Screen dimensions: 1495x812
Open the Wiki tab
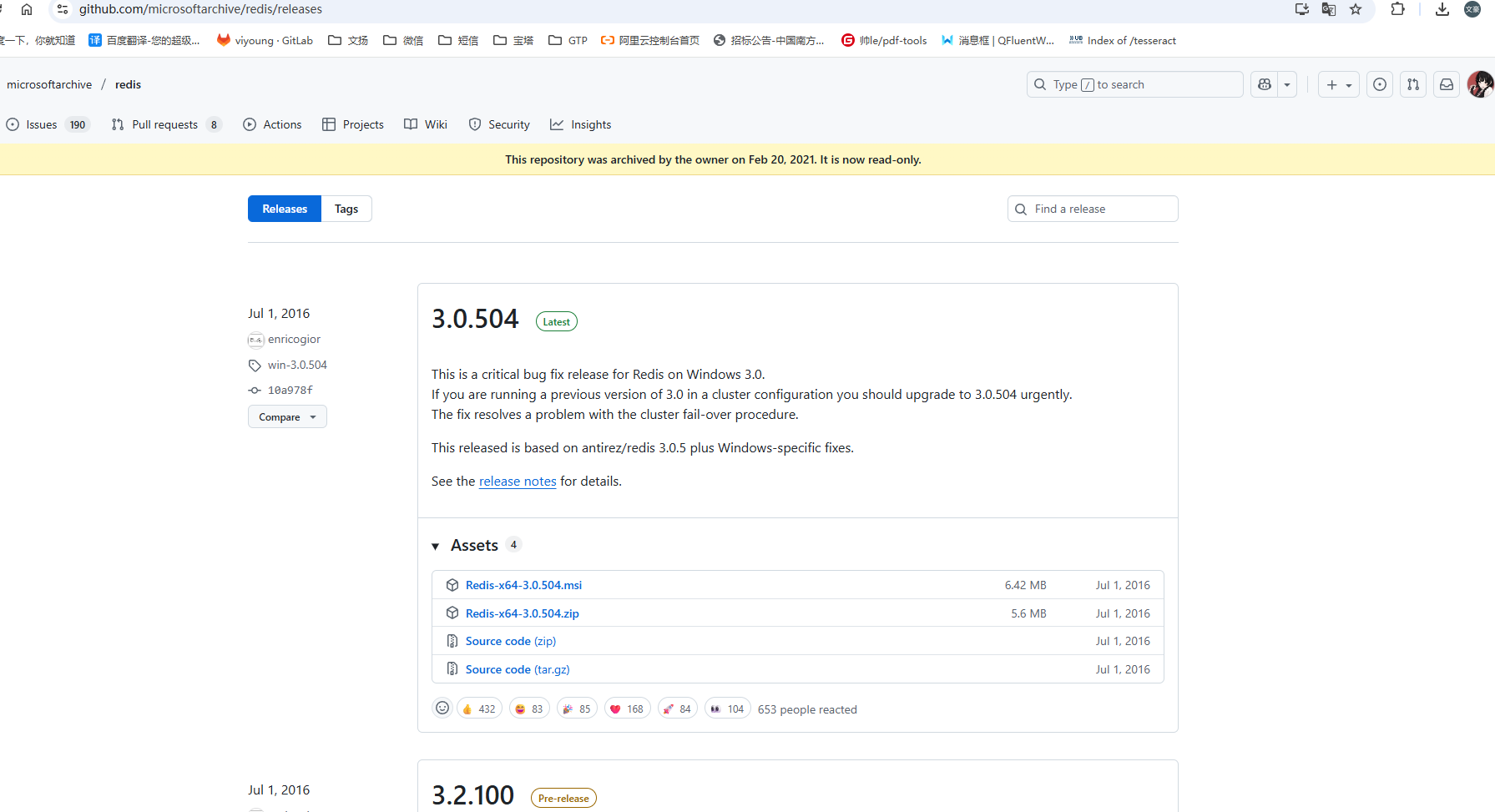pos(426,124)
